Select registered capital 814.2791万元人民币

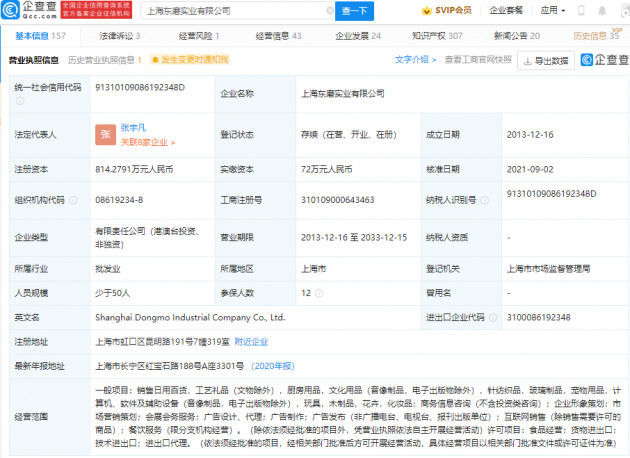click(134, 169)
